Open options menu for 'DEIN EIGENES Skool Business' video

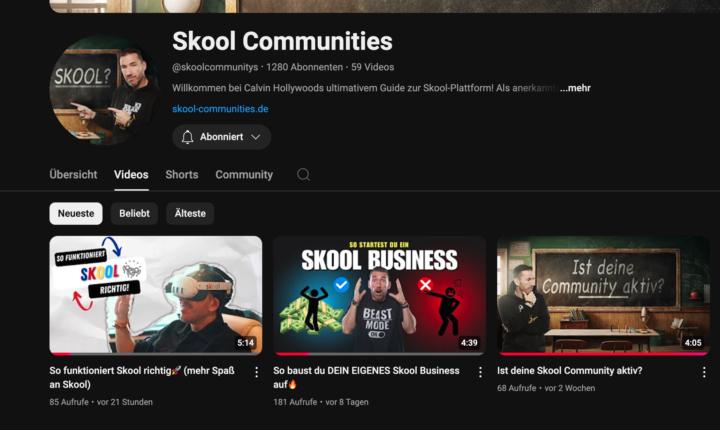(480, 372)
